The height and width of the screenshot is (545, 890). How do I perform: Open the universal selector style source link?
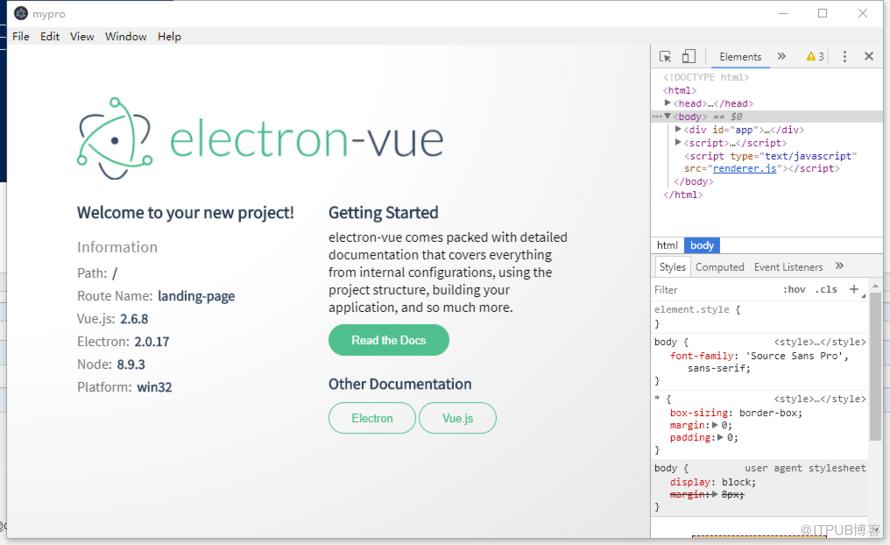[820, 399]
